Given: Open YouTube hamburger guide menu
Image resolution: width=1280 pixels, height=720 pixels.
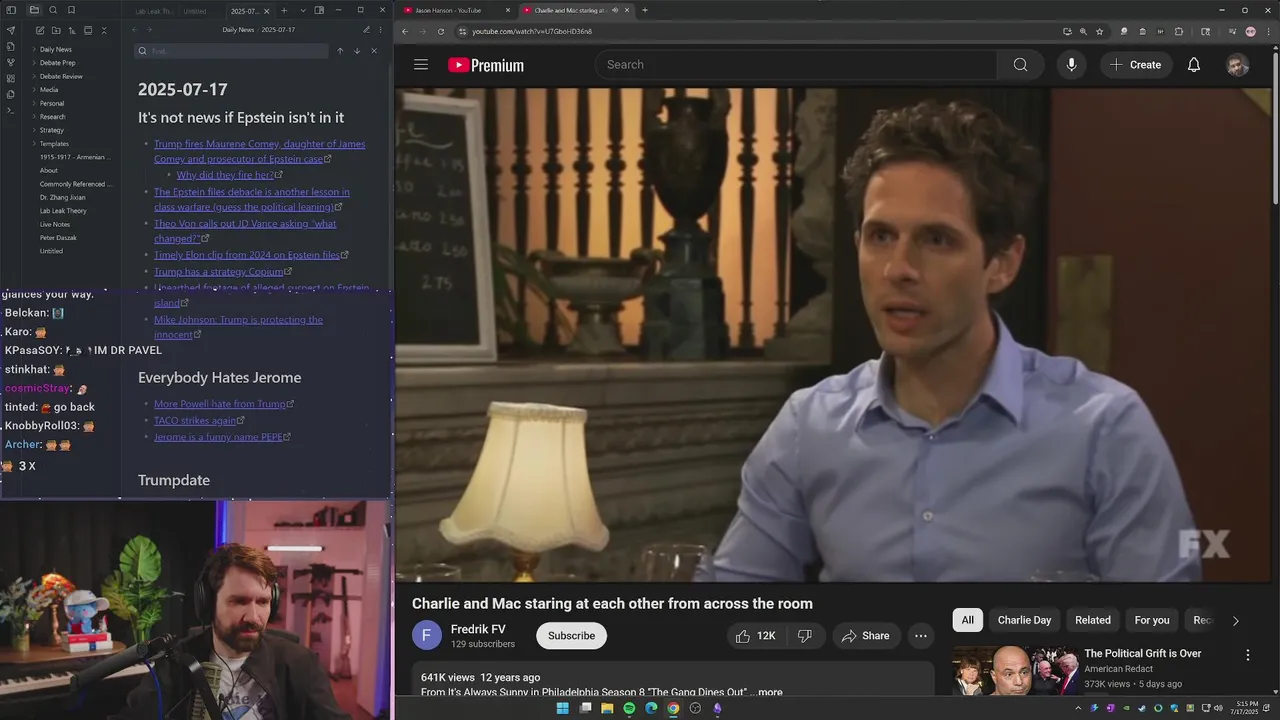Looking at the screenshot, I should point(421,65).
